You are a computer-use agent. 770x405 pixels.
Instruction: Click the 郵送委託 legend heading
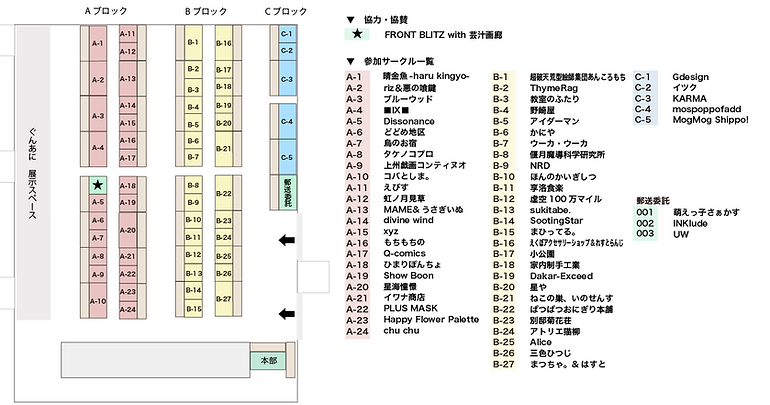pyautogui.click(x=653, y=201)
